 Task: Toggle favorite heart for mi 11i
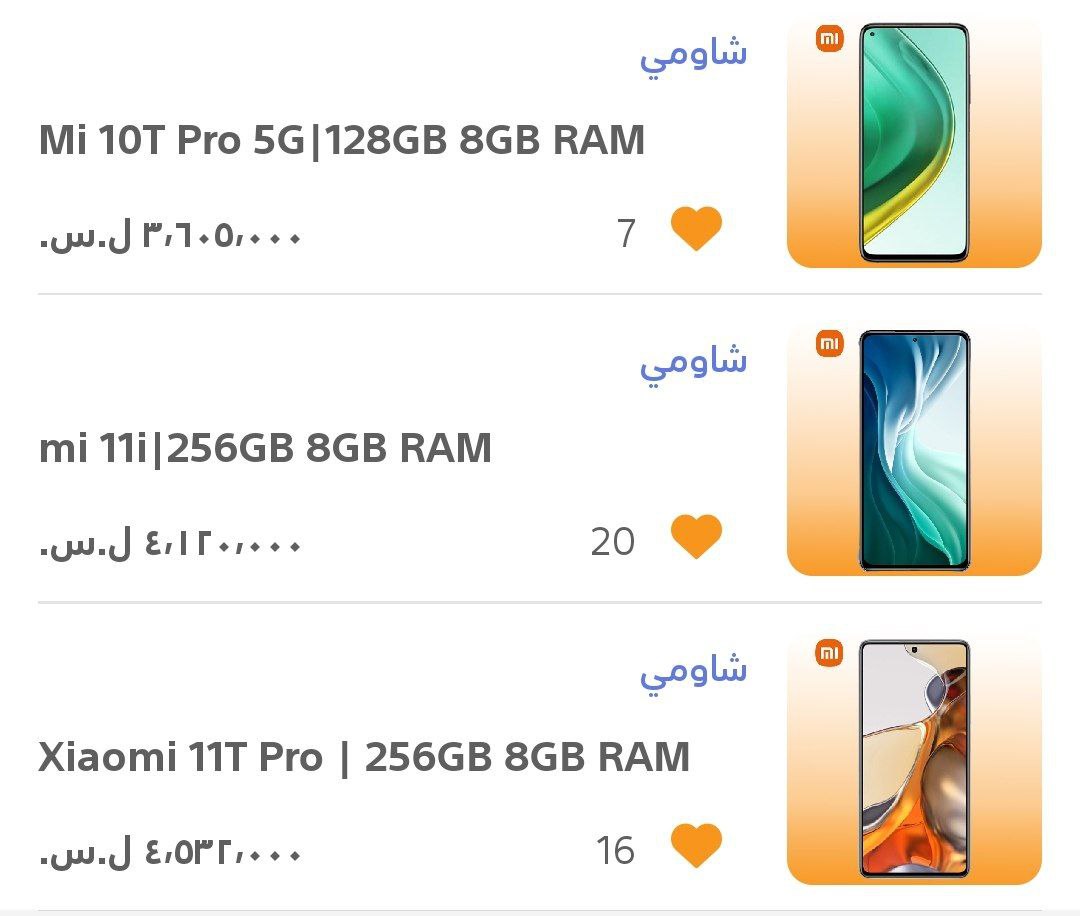tap(696, 537)
